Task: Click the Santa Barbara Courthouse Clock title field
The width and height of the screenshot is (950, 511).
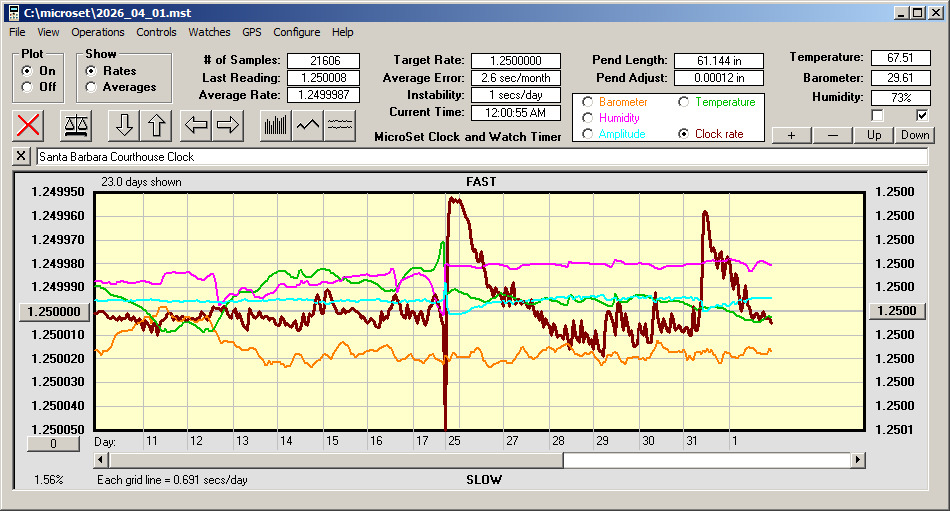Action: click(481, 157)
